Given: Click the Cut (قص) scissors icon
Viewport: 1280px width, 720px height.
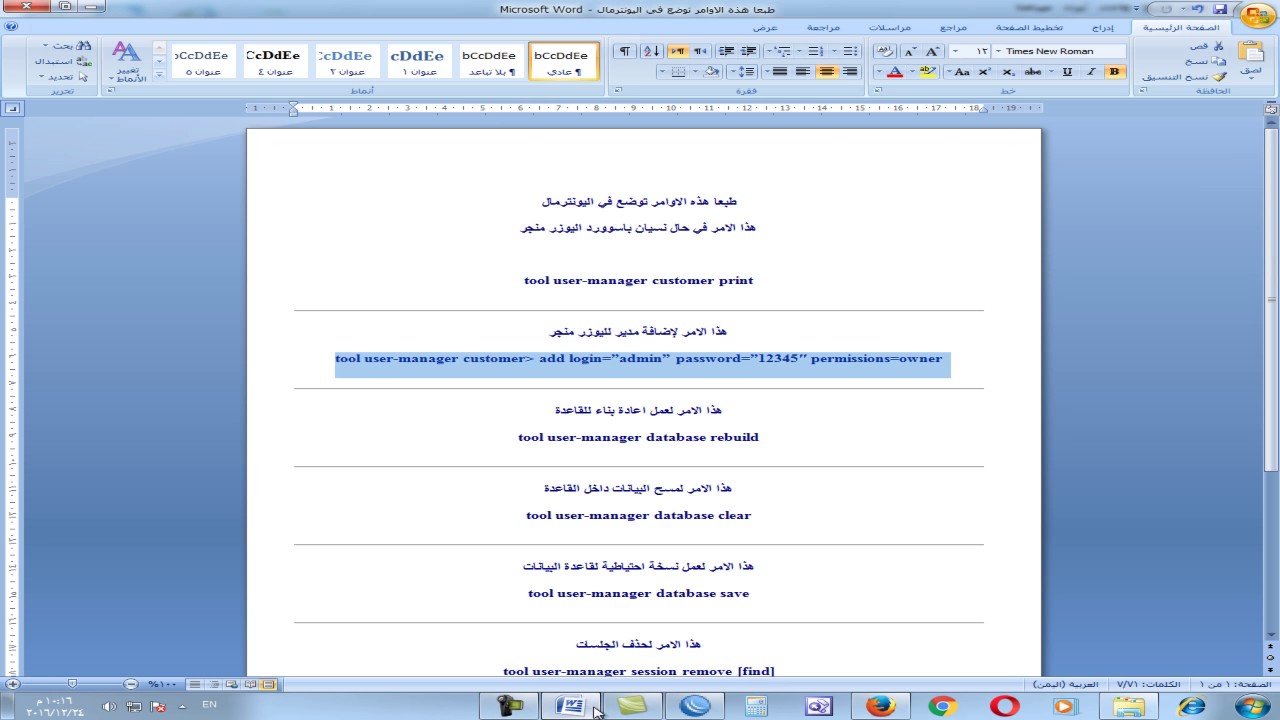Looking at the screenshot, I should pos(1218,46).
